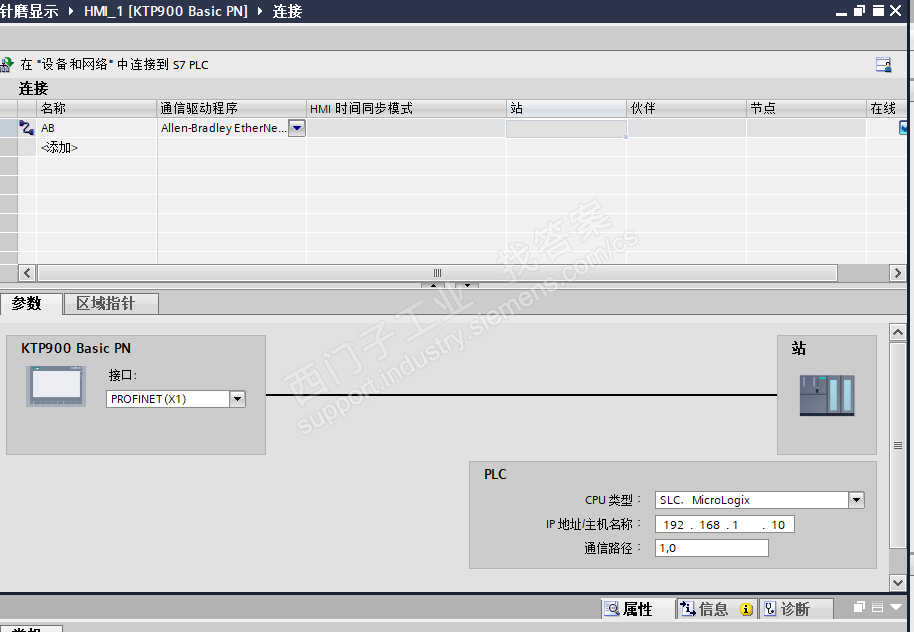Screen dimensions: 914x632
Task: Click the inspector layout icon beside collapse arrow
Action: click(x=877, y=607)
